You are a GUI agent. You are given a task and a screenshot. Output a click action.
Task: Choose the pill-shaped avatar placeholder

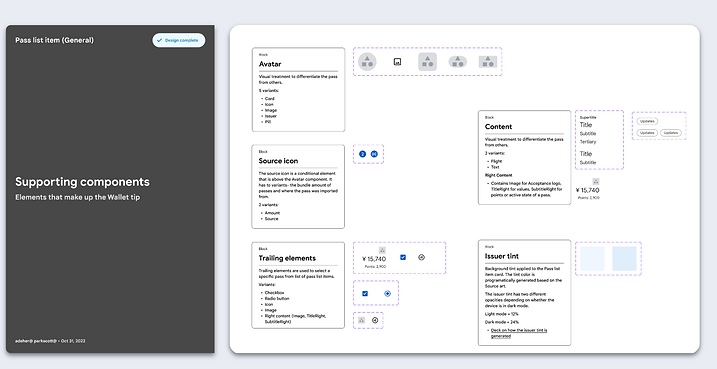pos(458,62)
